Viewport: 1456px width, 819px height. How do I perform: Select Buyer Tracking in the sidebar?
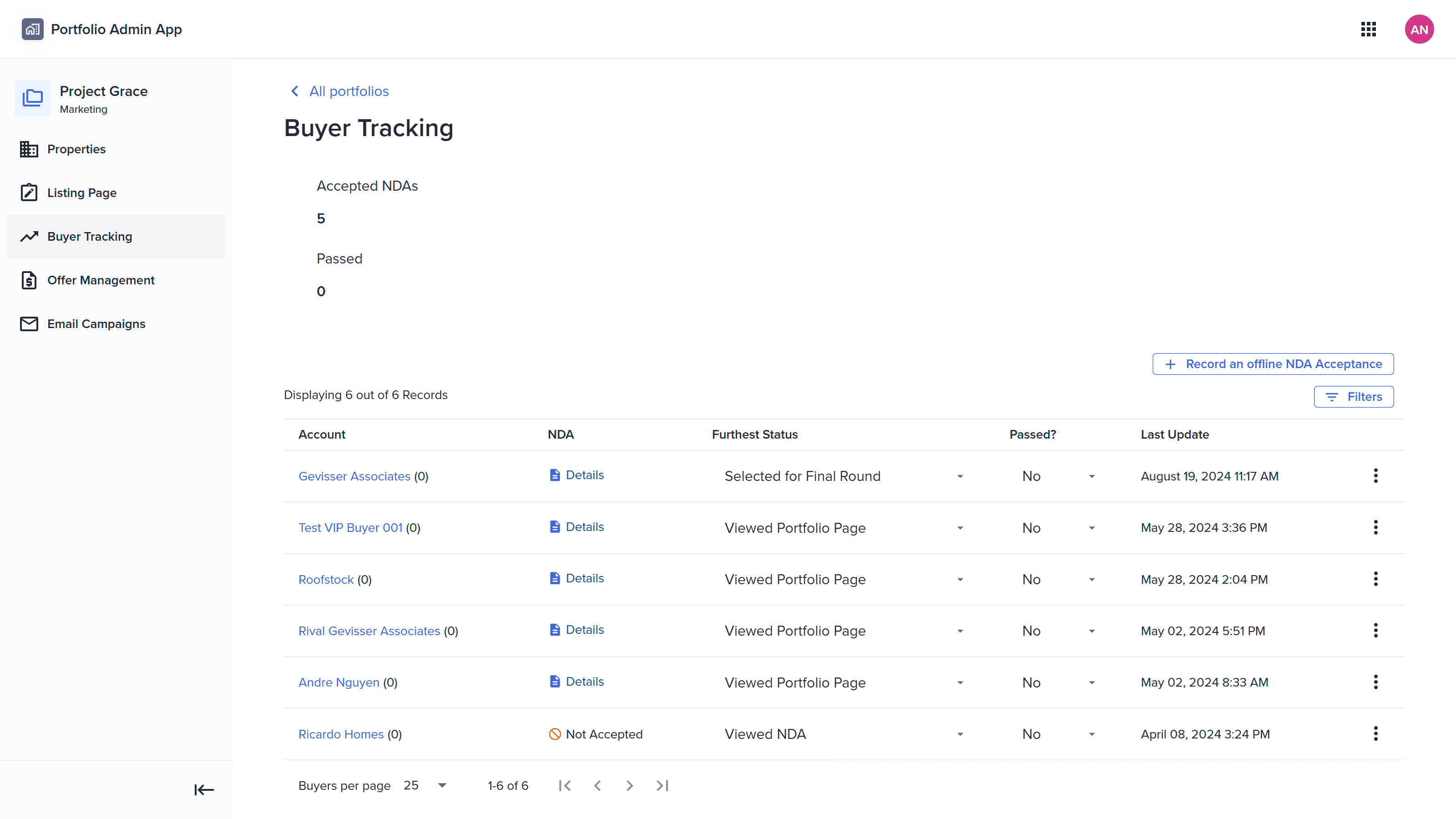coord(89,236)
